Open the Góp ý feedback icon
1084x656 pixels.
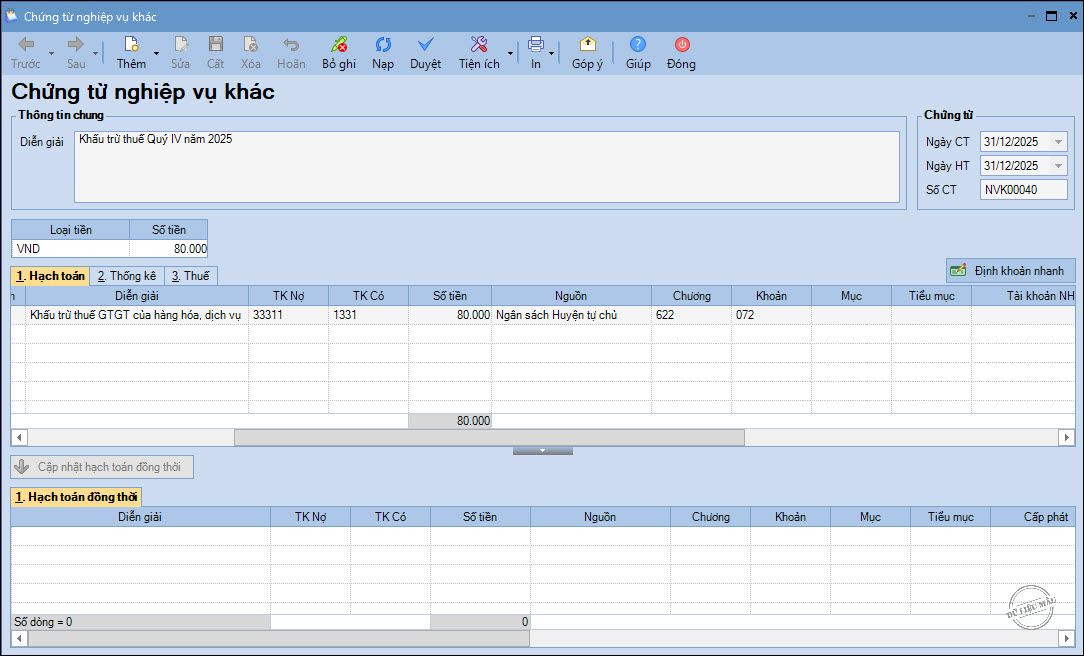tap(587, 45)
